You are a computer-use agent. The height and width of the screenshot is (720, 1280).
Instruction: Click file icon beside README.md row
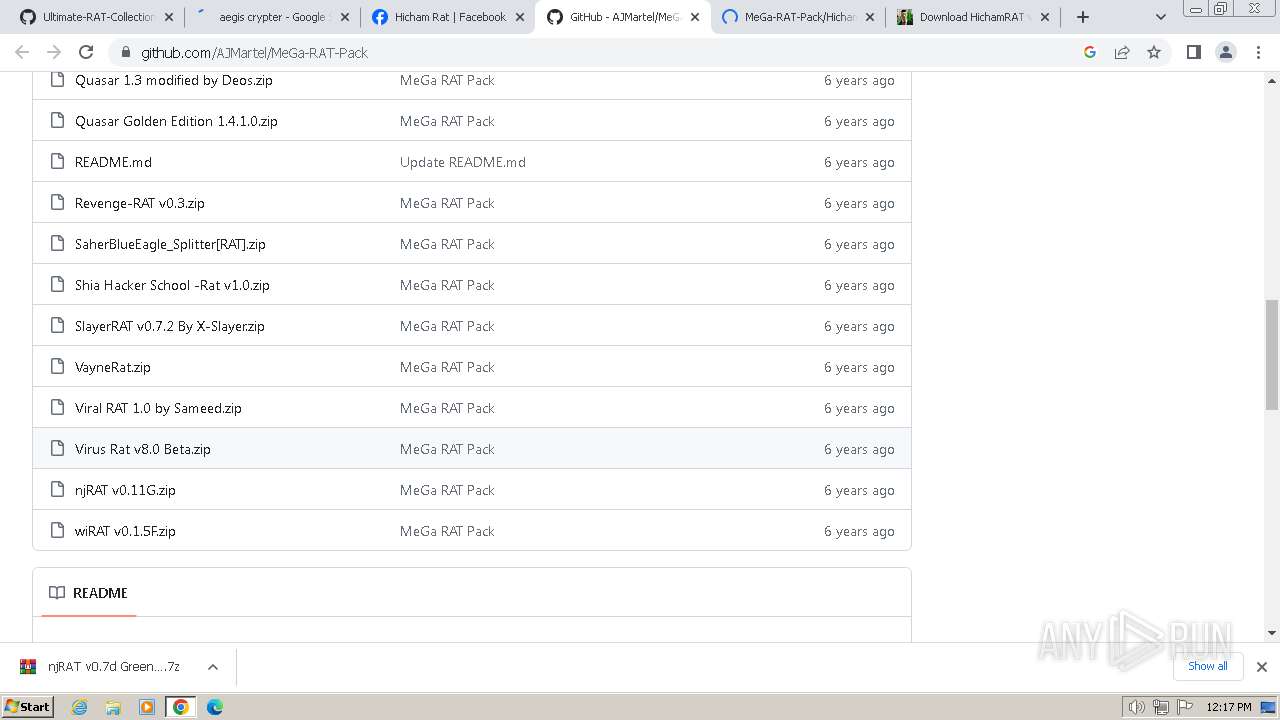56,162
